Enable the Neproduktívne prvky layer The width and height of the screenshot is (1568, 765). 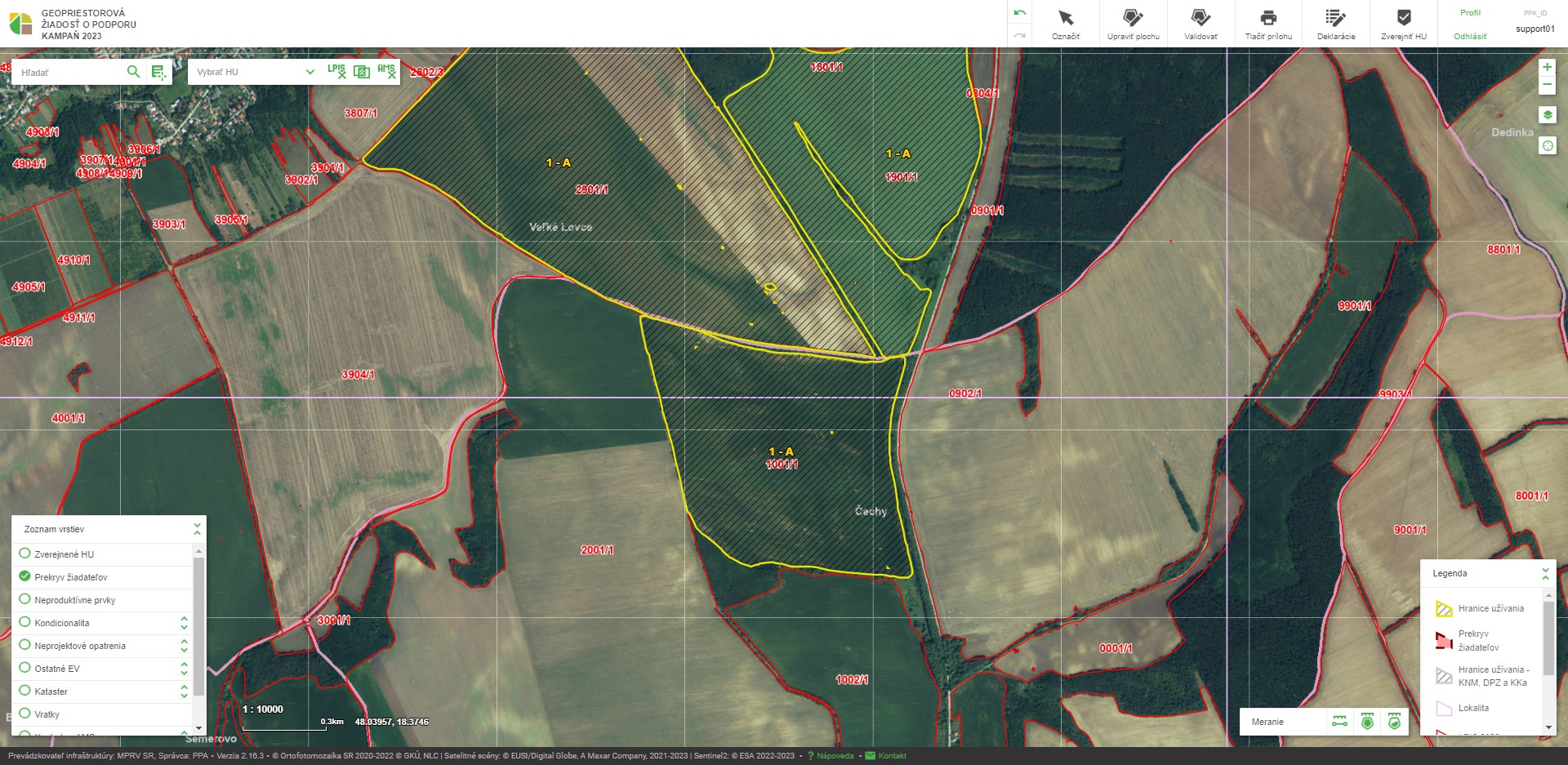point(24,599)
